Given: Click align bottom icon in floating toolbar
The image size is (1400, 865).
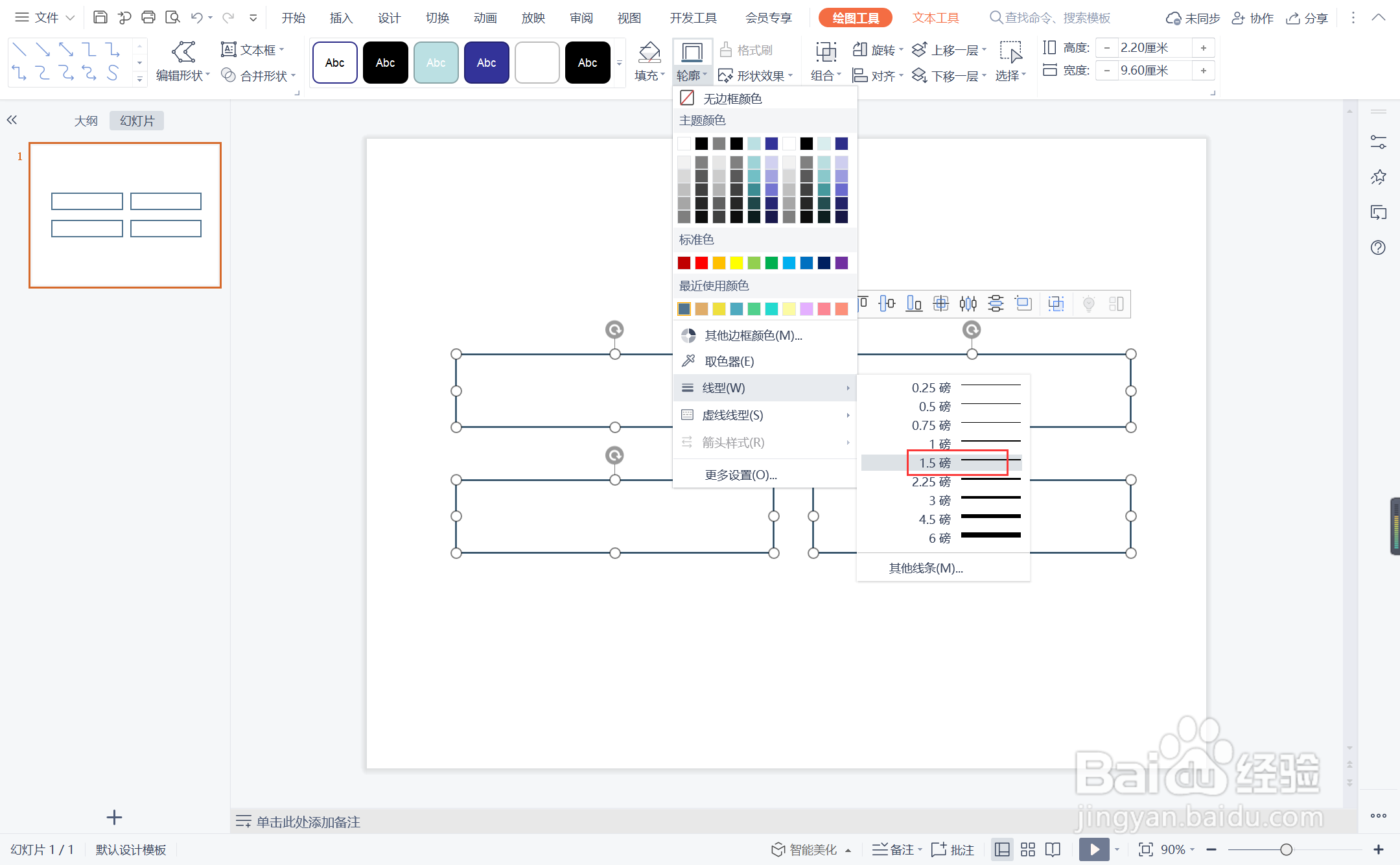Looking at the screenshot, I should pos(914,303).
